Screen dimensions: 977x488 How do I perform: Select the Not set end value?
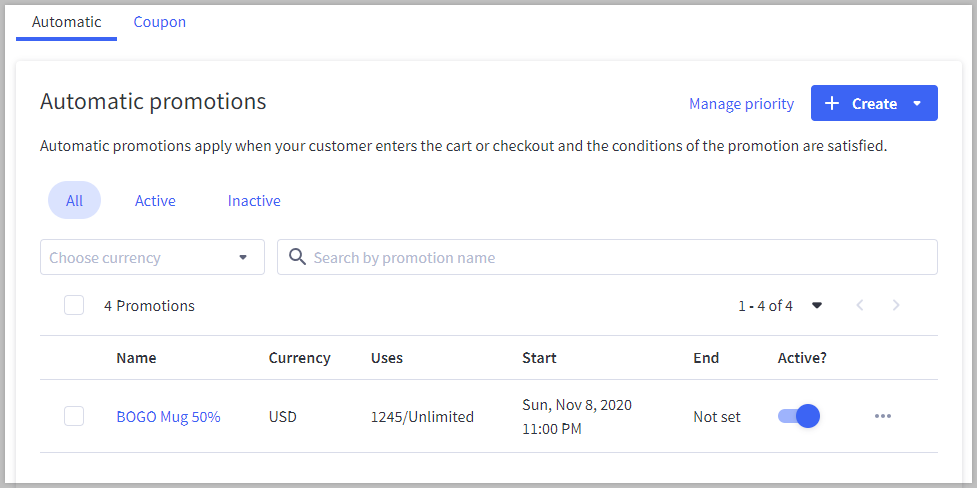717,417
